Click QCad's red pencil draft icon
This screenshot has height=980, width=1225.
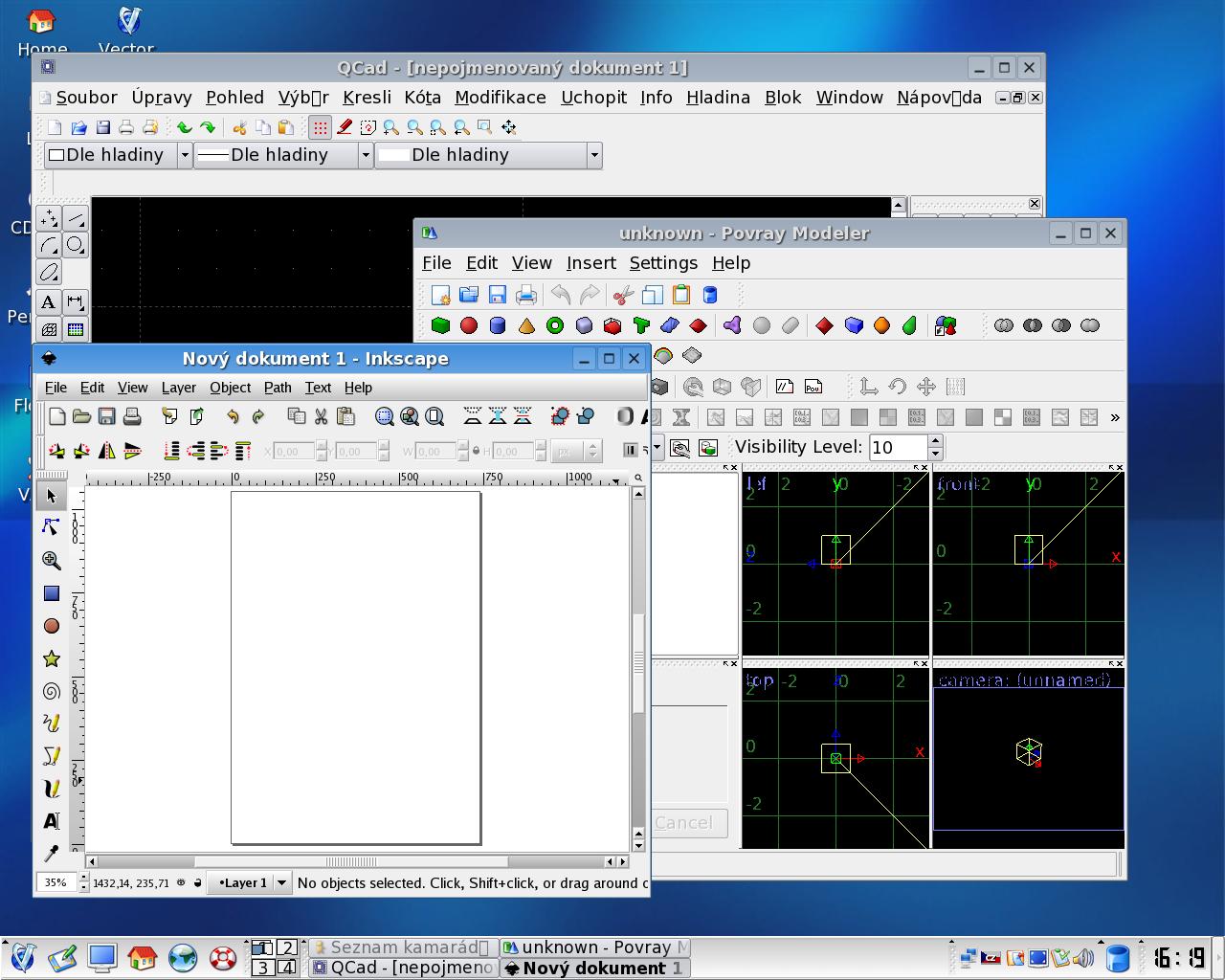click(345, 127)
